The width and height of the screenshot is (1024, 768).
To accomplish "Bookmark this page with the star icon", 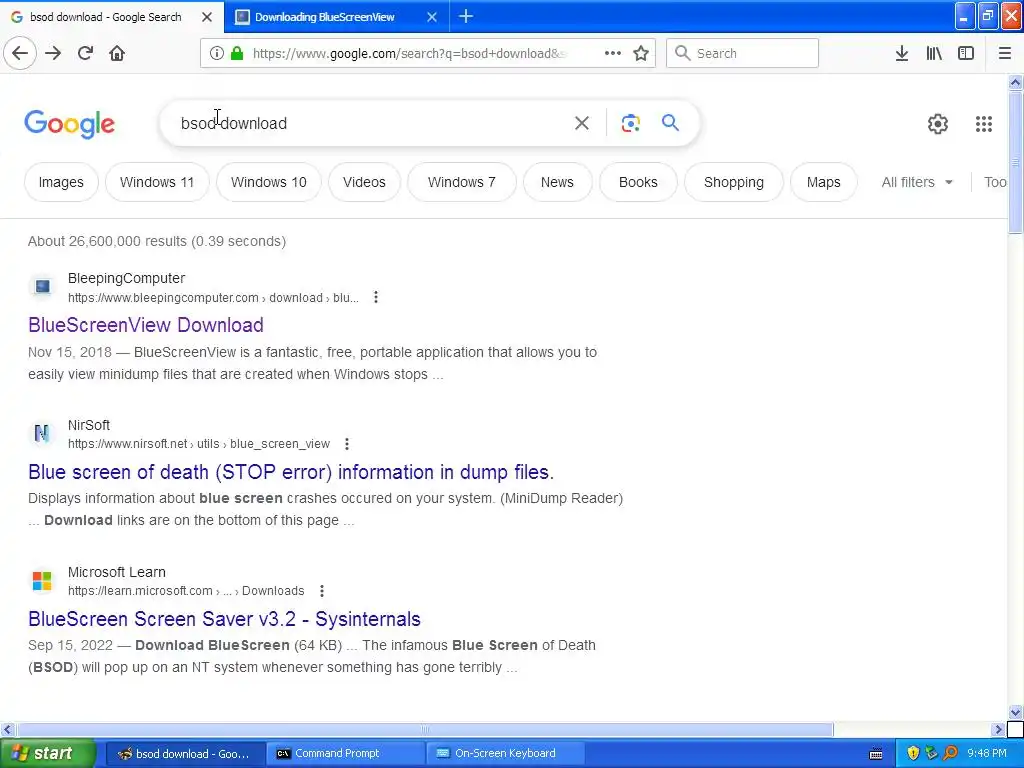I will [641, 54].
